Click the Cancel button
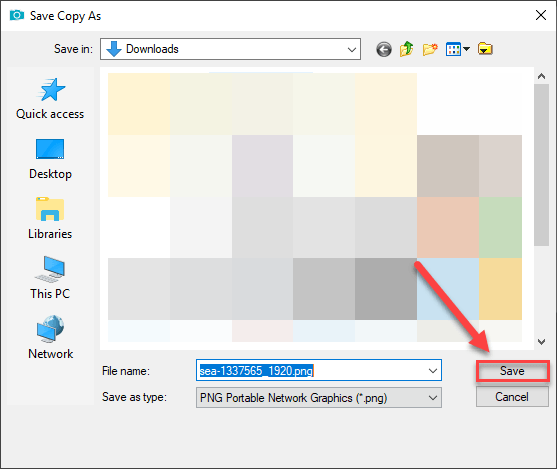This screenshot has height=469, width=557. (x=512, y=397)
